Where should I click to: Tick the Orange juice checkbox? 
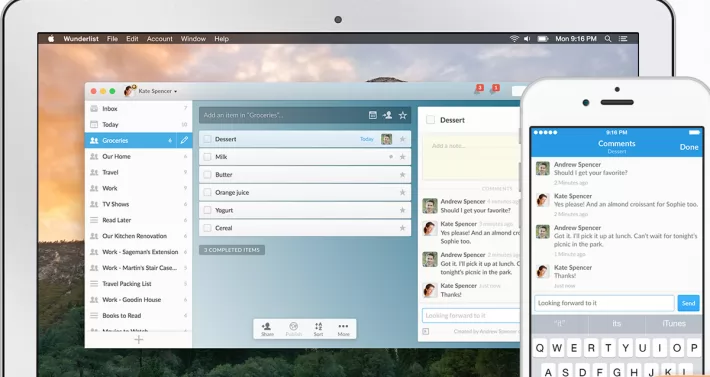click(x=207, y=192)
